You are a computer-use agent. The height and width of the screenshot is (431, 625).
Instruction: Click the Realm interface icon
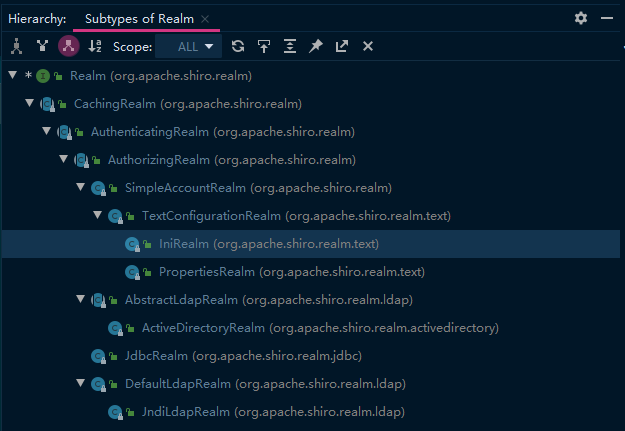[43, 76]
